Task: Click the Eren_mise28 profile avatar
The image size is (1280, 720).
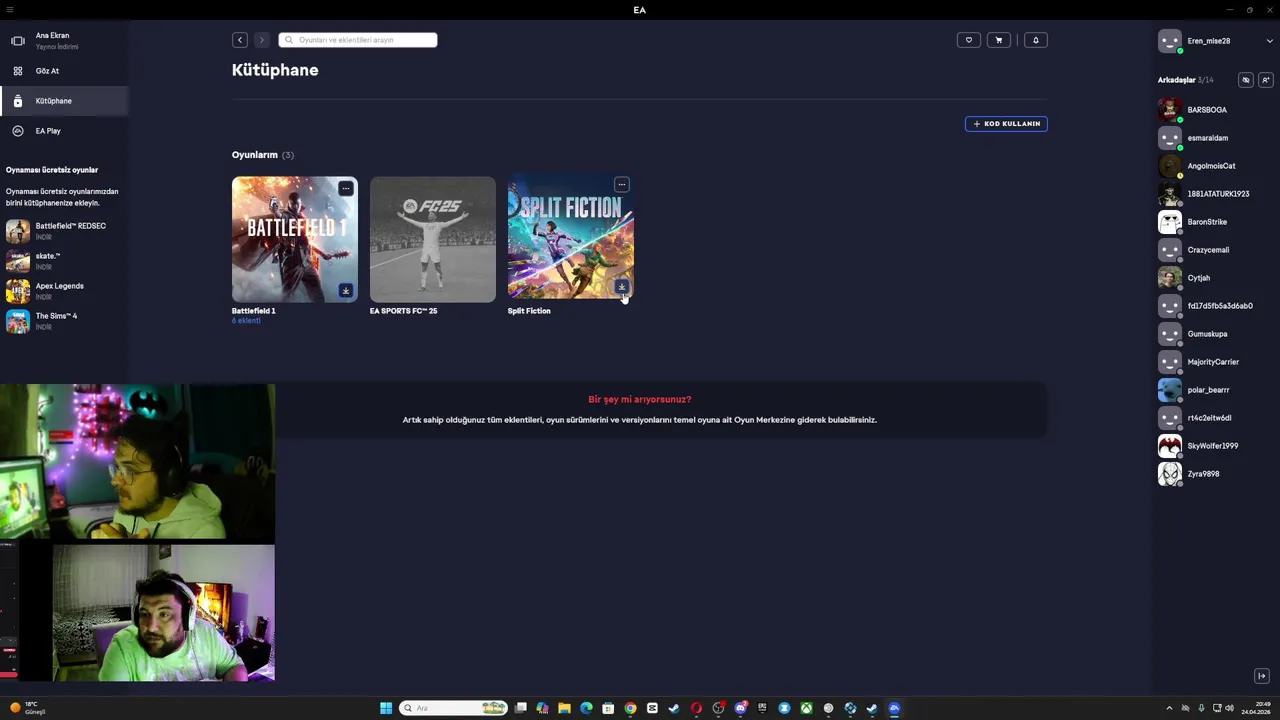Action: click(1169, 41)
